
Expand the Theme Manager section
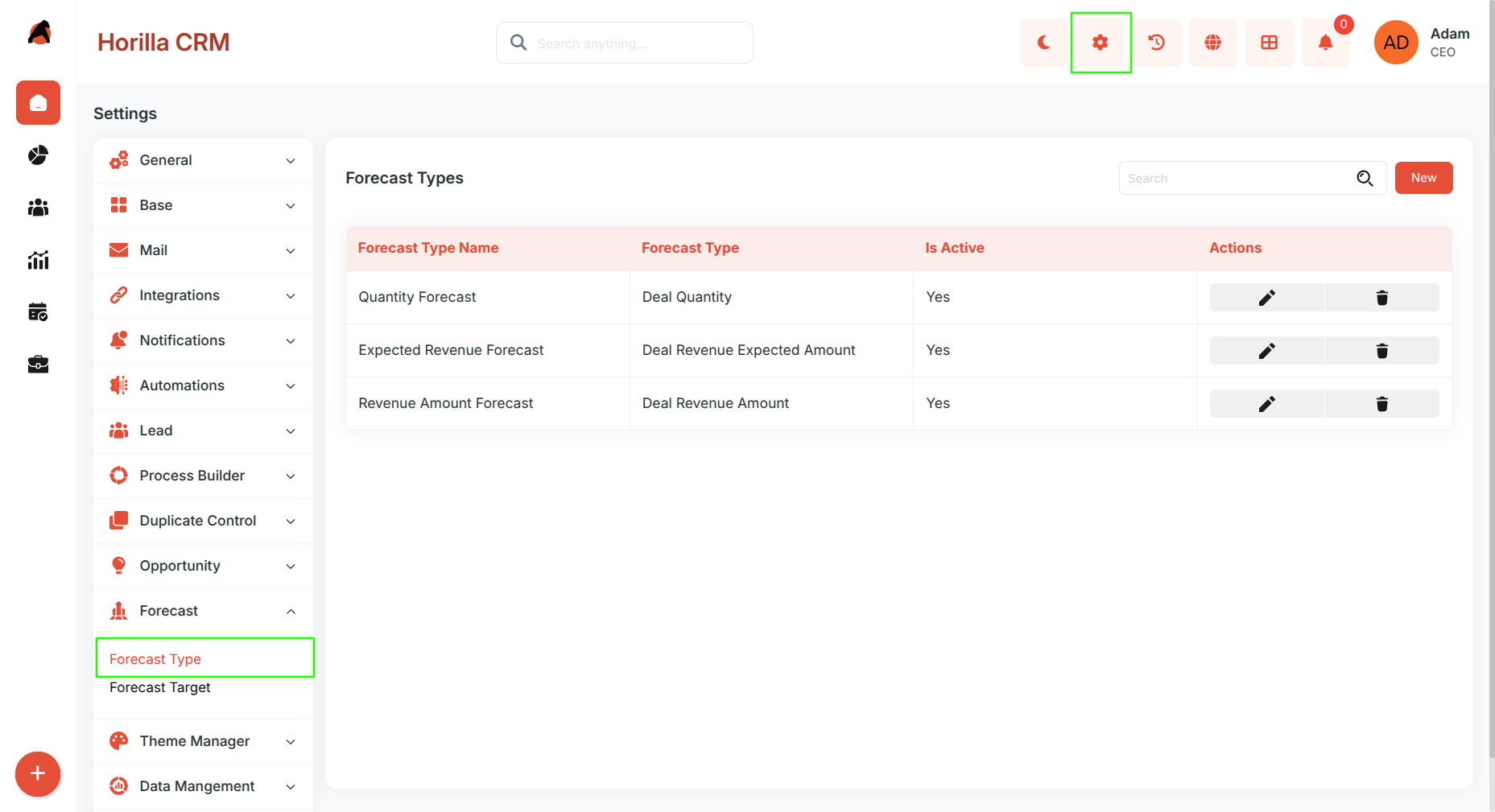[x=203, y=741]
